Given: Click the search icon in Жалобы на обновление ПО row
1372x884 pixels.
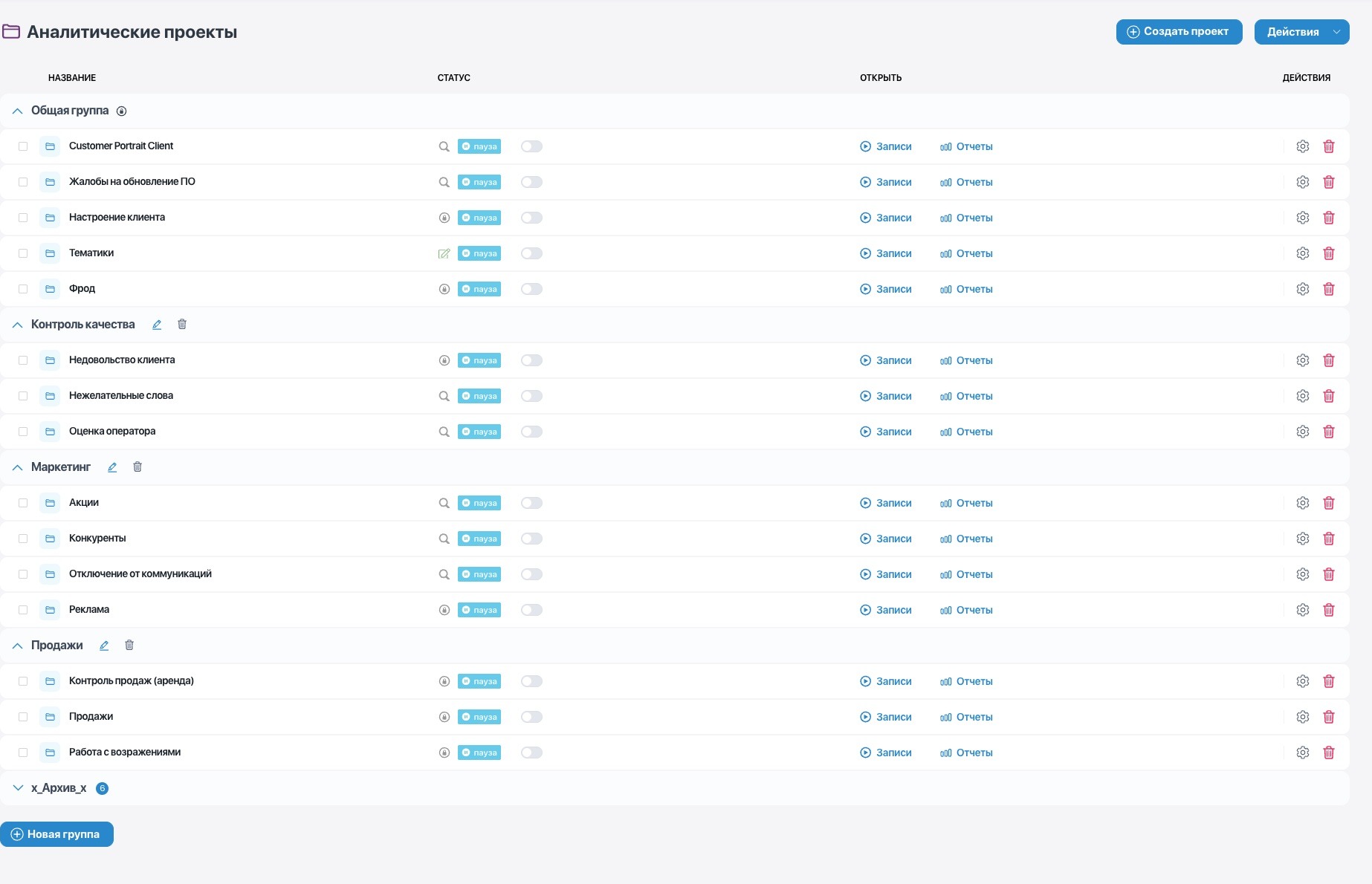Looking at the screenshot, I should click(444, 182).
